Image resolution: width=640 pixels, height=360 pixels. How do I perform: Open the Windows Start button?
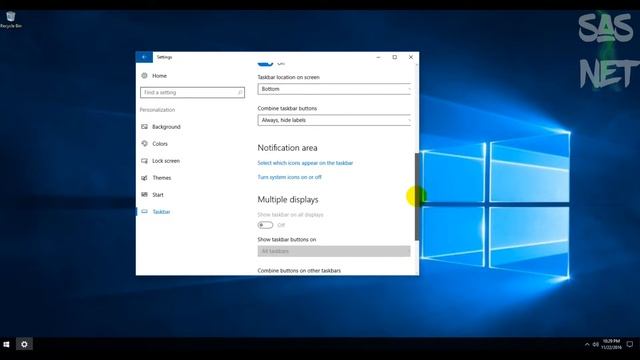click(x=6, y=344)
